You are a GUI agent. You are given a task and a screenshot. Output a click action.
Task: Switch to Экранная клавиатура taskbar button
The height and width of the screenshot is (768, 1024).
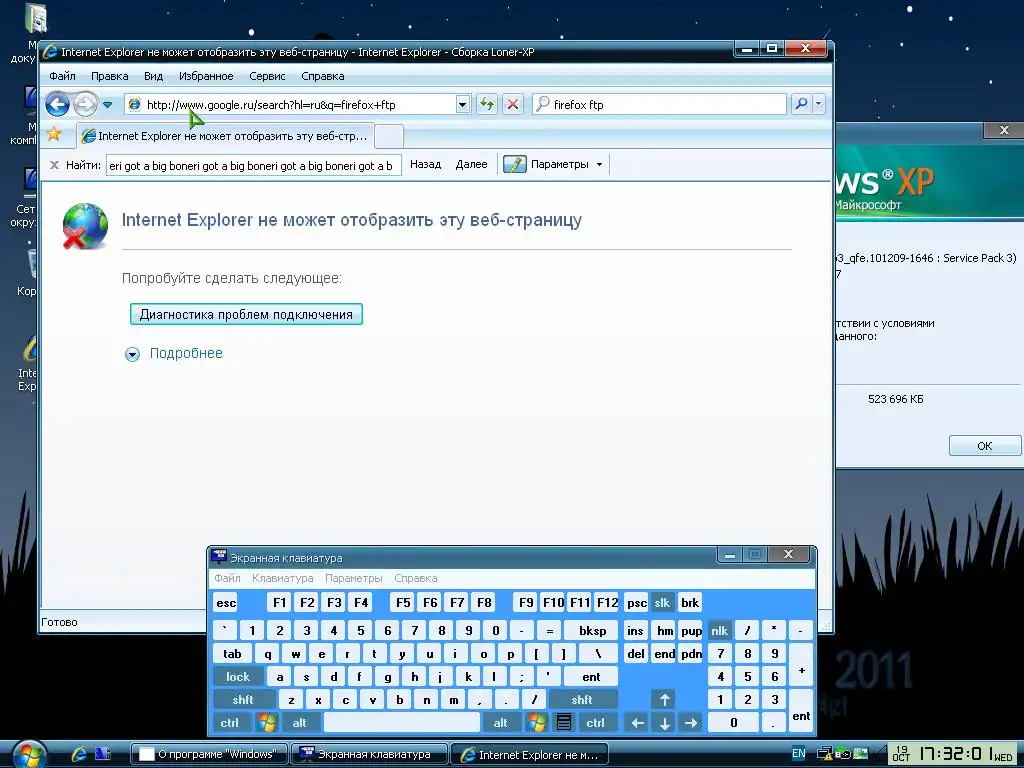click(x=369, y=754)
